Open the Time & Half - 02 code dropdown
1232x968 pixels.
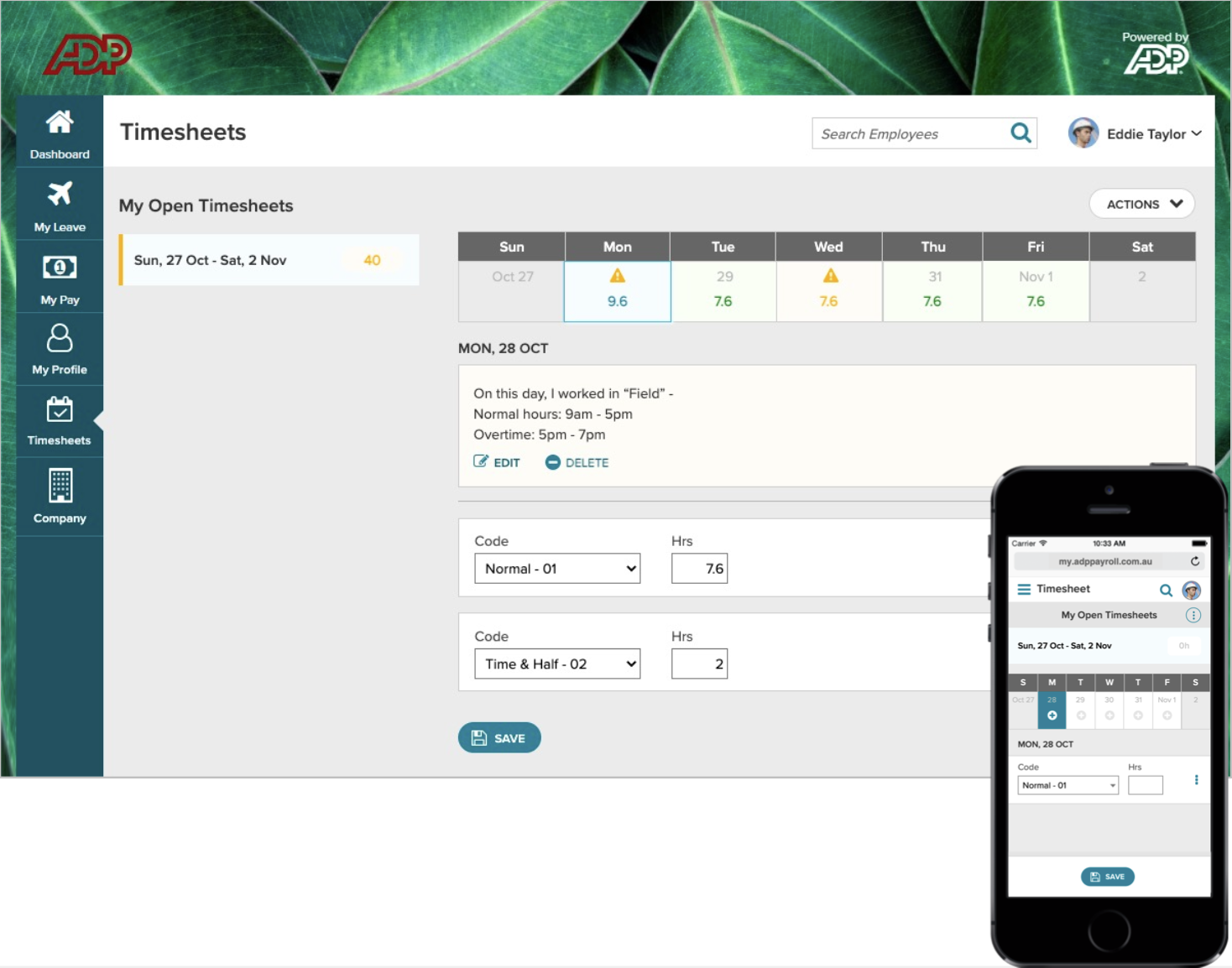(x=557, y=664)
